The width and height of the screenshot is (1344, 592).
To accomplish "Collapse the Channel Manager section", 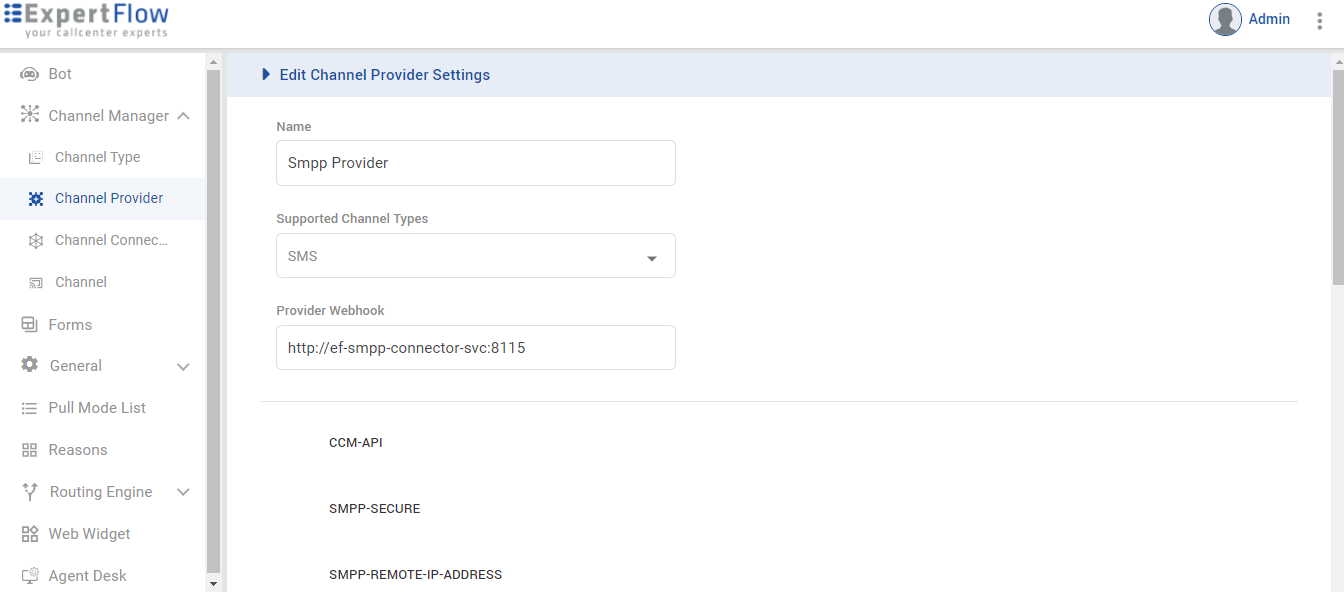I will pos(183,115).
